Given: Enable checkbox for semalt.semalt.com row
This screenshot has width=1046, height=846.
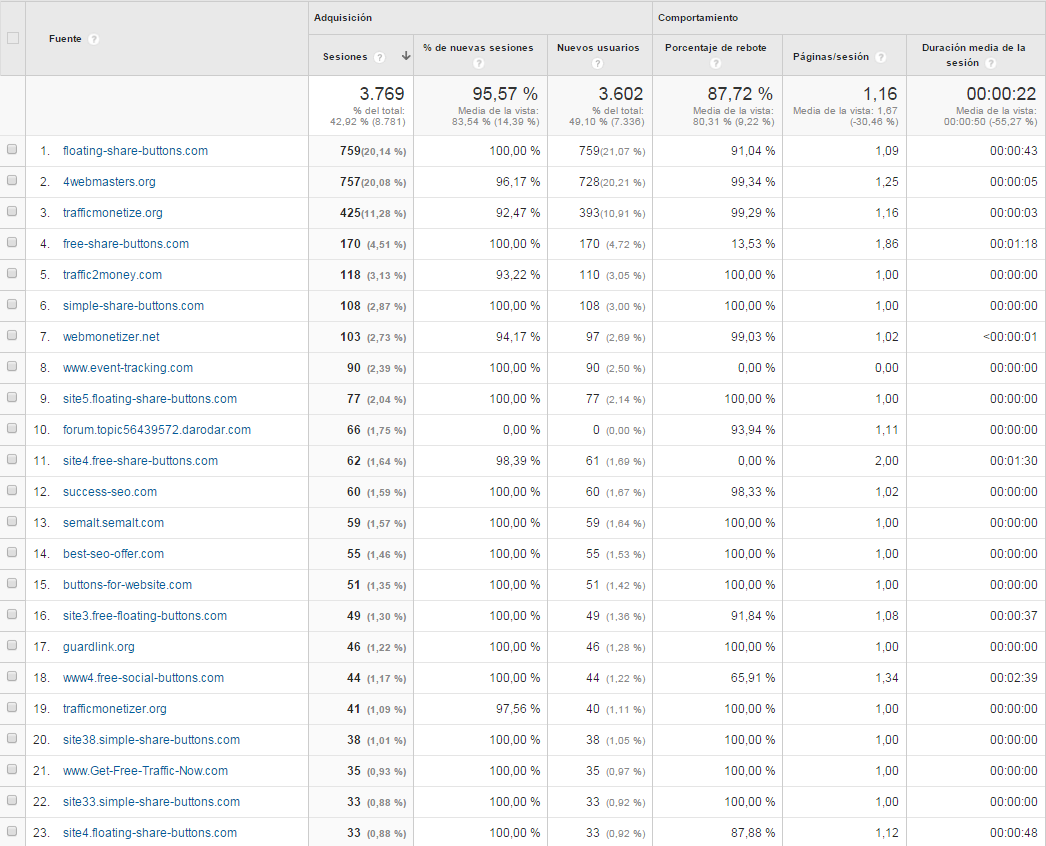Looking at the screenshot, I should (x=13, y=522).
